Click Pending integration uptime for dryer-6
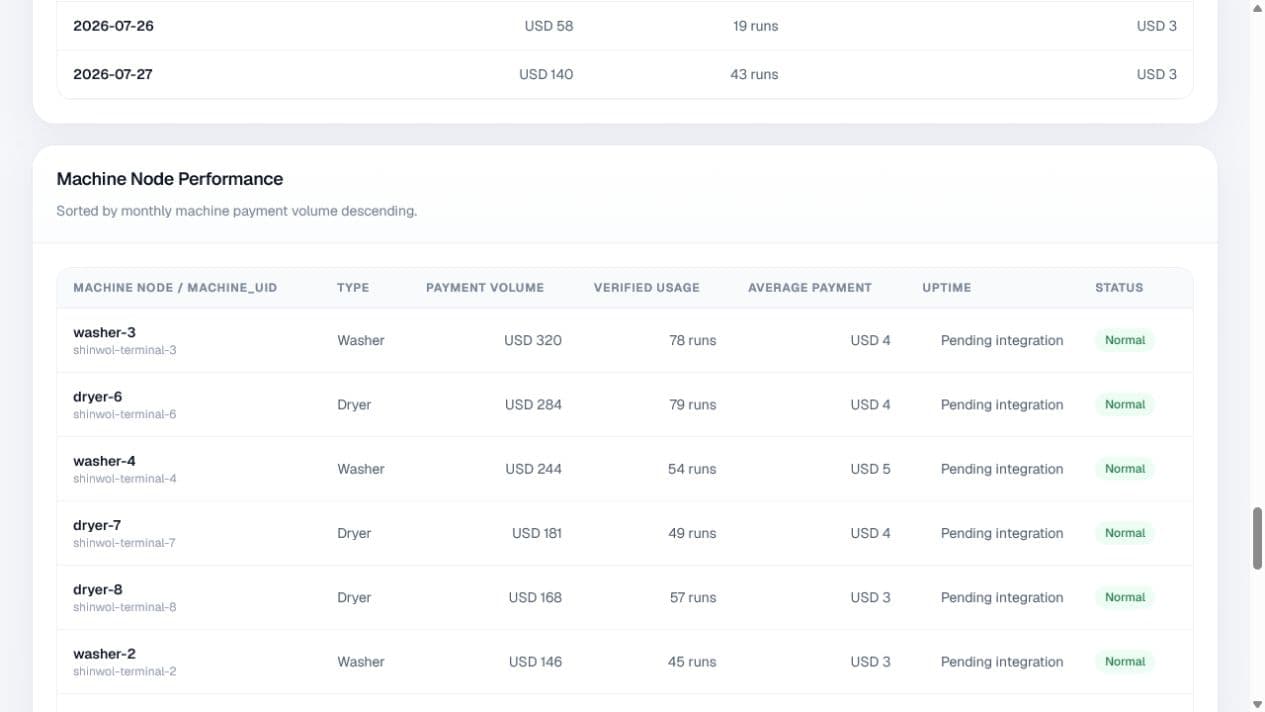1265x712 pixels. [1002, 404]
